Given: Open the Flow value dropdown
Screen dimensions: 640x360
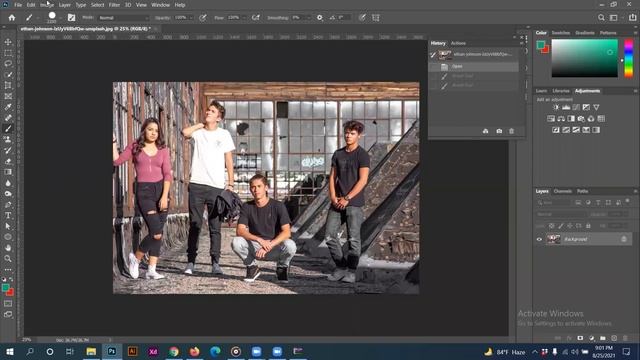Looking at the screenshot, I should coord(244,18).
